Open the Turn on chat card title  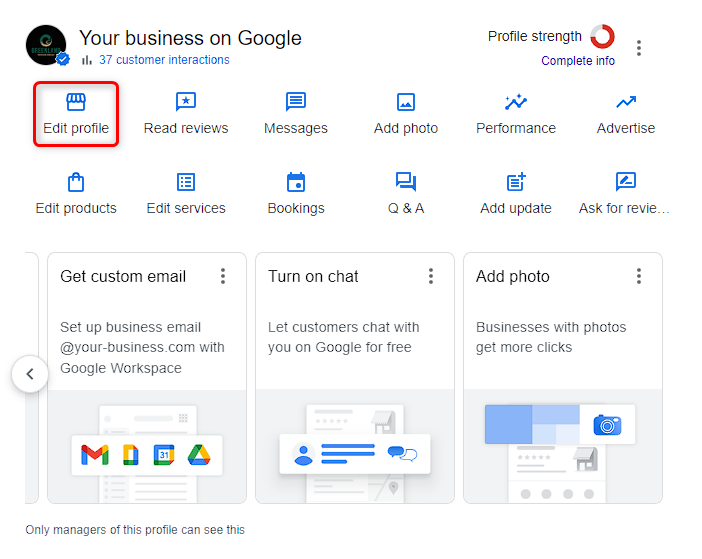313,277
